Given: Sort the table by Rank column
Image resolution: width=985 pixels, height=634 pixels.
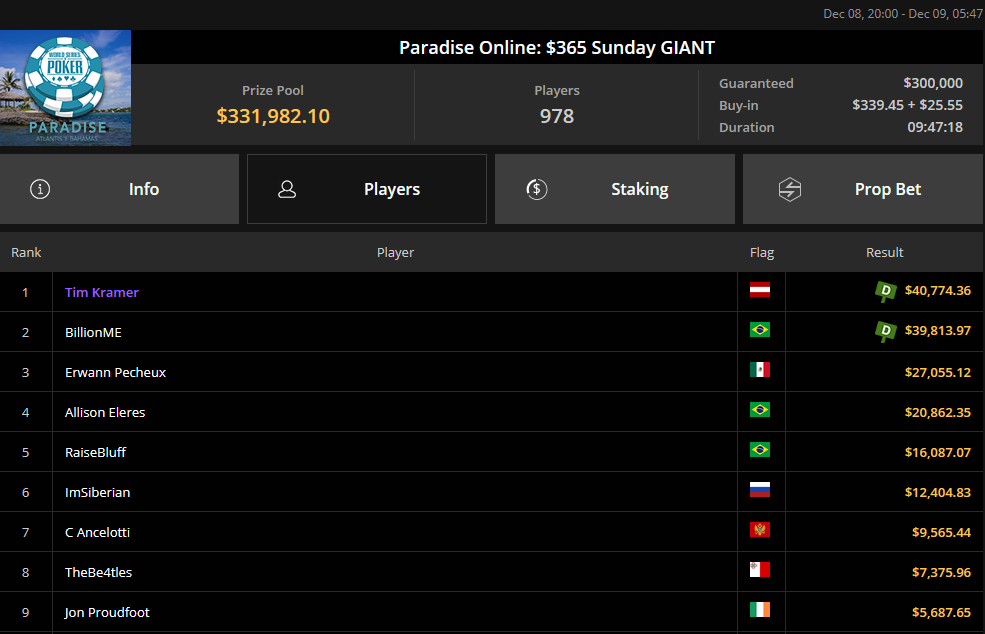Looking at the screenshot, I should 26,252.
